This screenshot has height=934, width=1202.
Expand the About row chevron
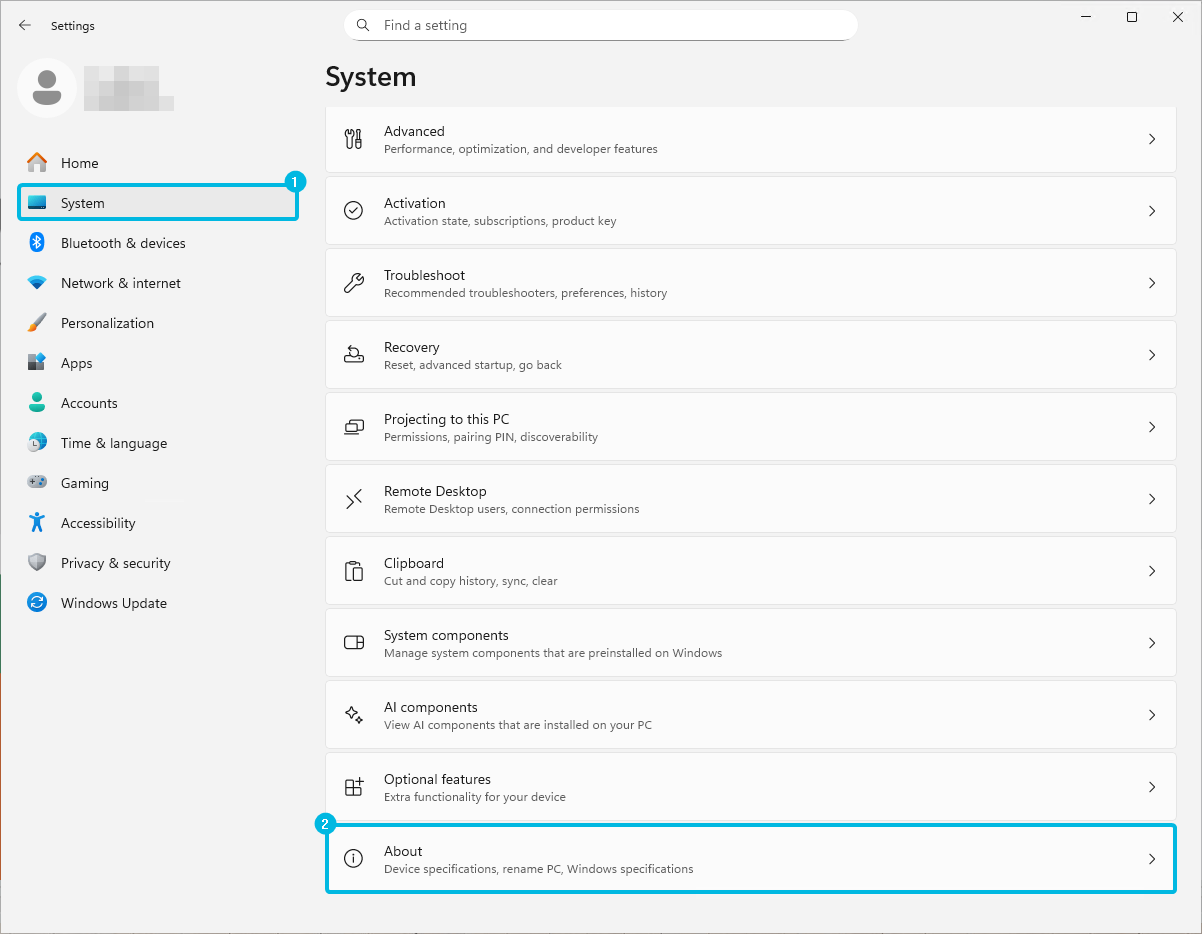1152,859
